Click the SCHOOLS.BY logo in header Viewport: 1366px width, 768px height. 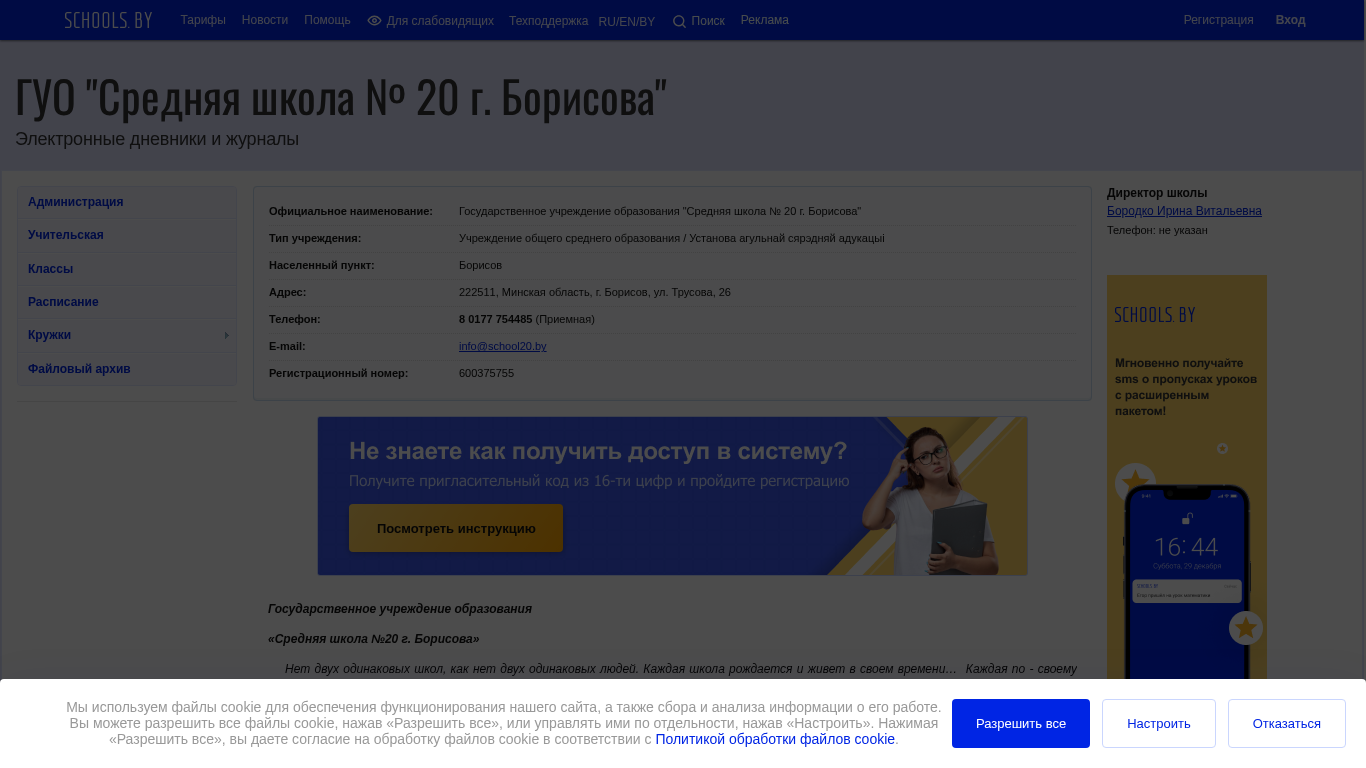pos(108,20)
